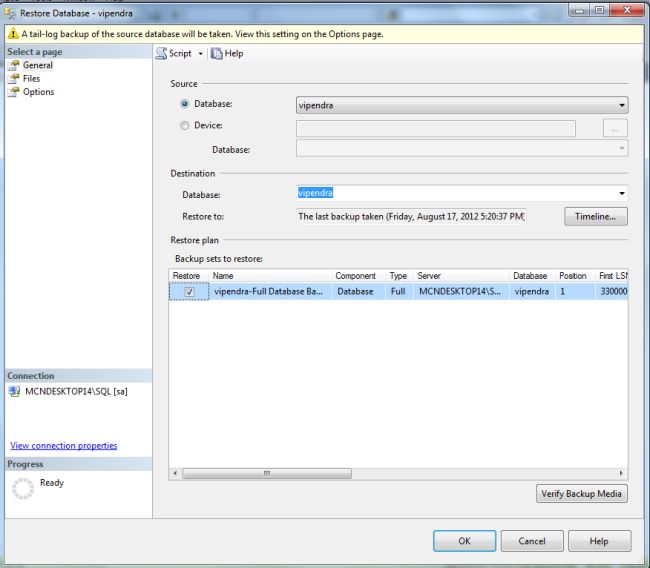Image resolution: width=650 pixels, height=568 pixels.
Task: Click the General page icon
Action: tap(14, 65)
